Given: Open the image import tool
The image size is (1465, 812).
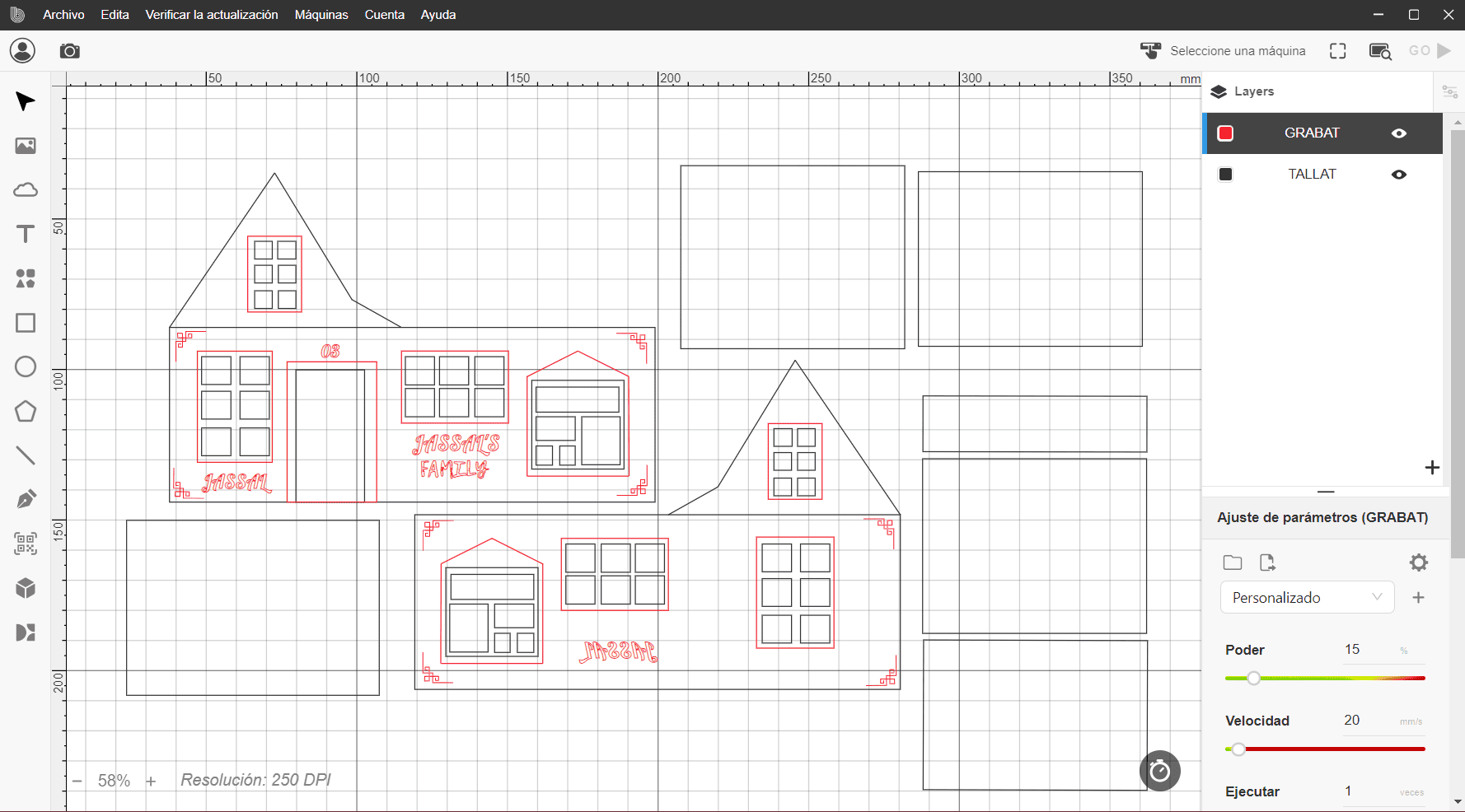Looking at the screenshot, I should (26, 146).
